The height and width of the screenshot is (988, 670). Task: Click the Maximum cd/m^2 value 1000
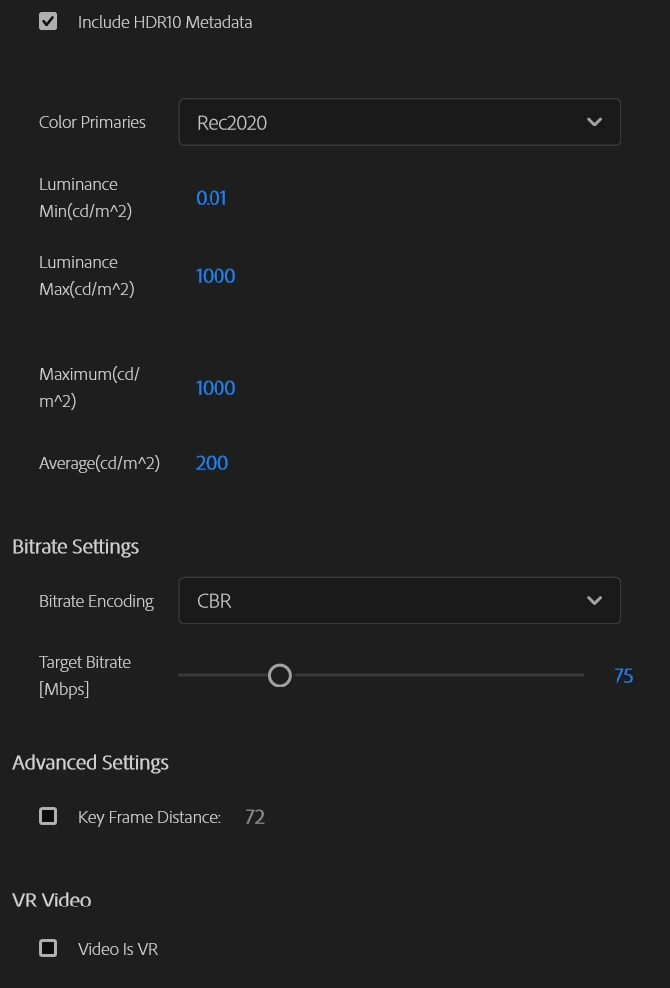click(x=216, y=388)
